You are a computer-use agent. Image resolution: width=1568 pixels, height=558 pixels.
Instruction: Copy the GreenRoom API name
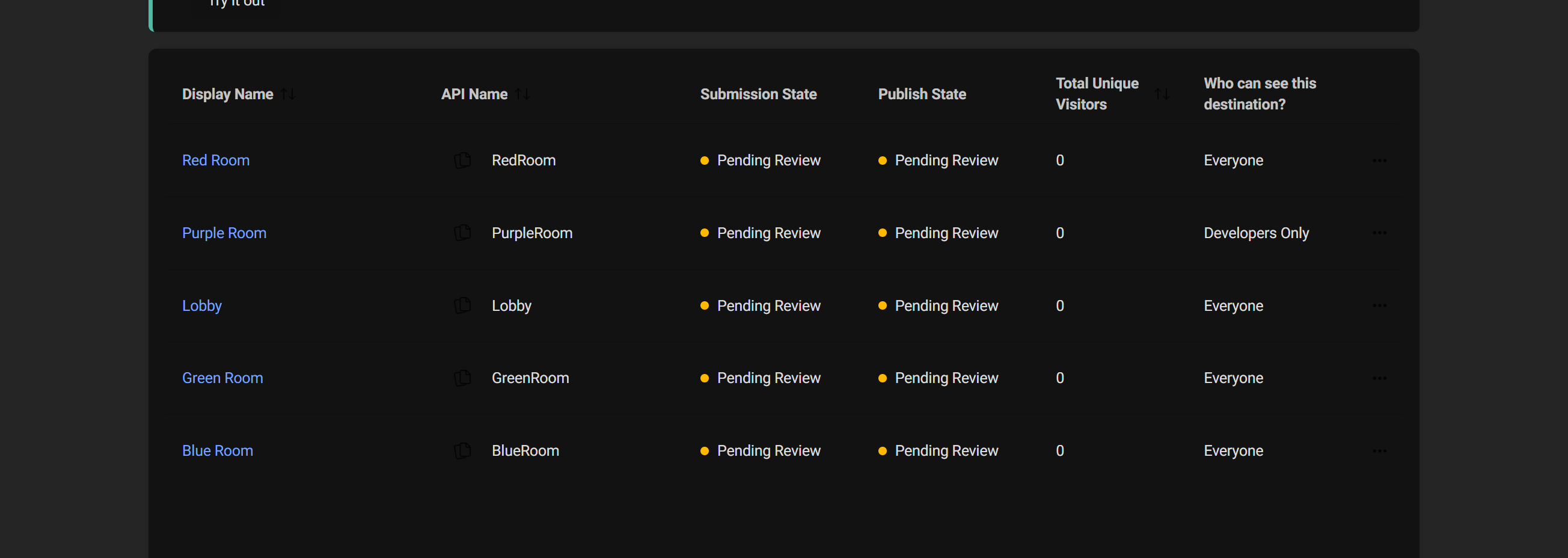point(462,377)
